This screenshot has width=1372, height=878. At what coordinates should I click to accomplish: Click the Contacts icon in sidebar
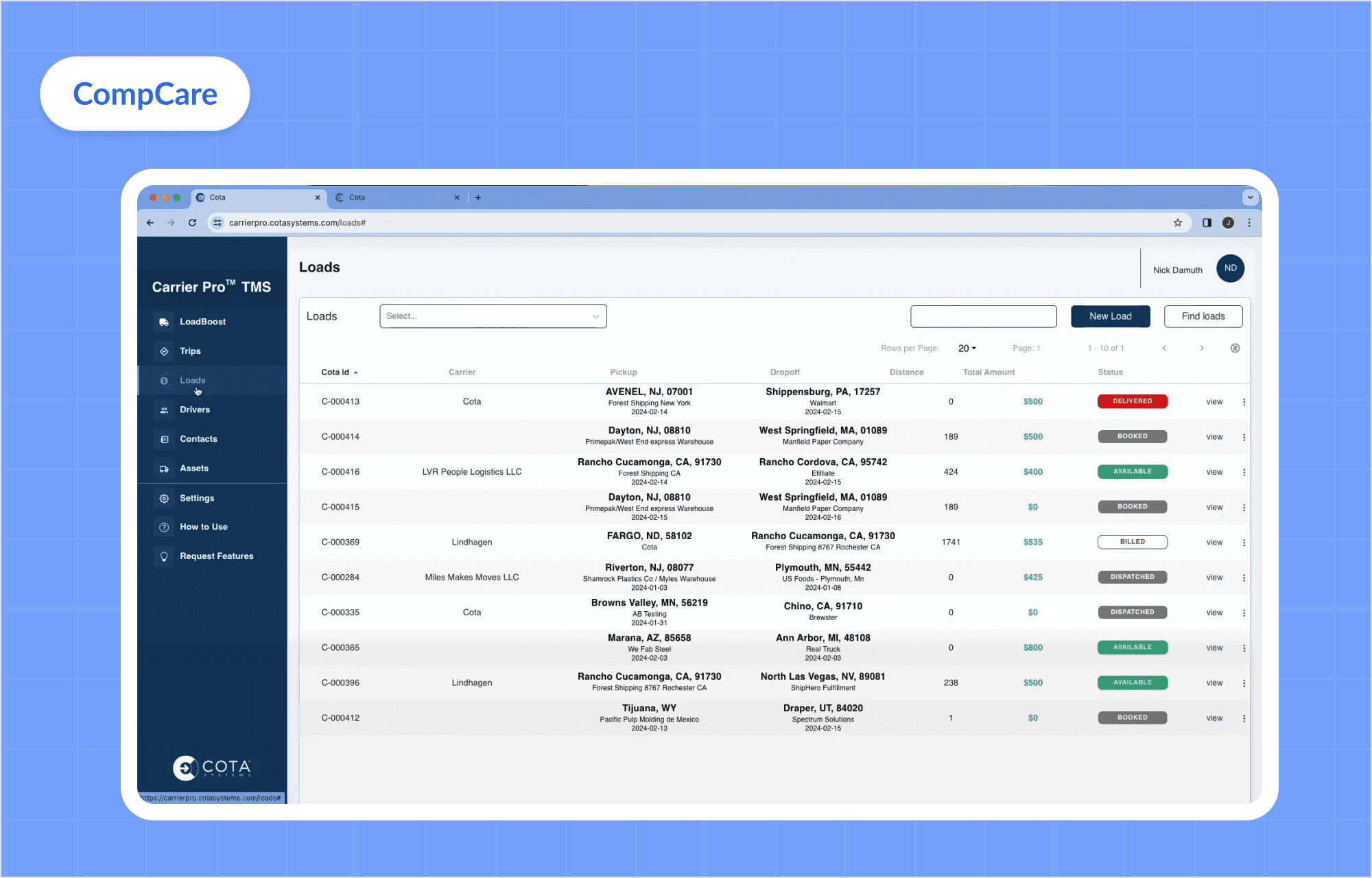click(164, 439)
